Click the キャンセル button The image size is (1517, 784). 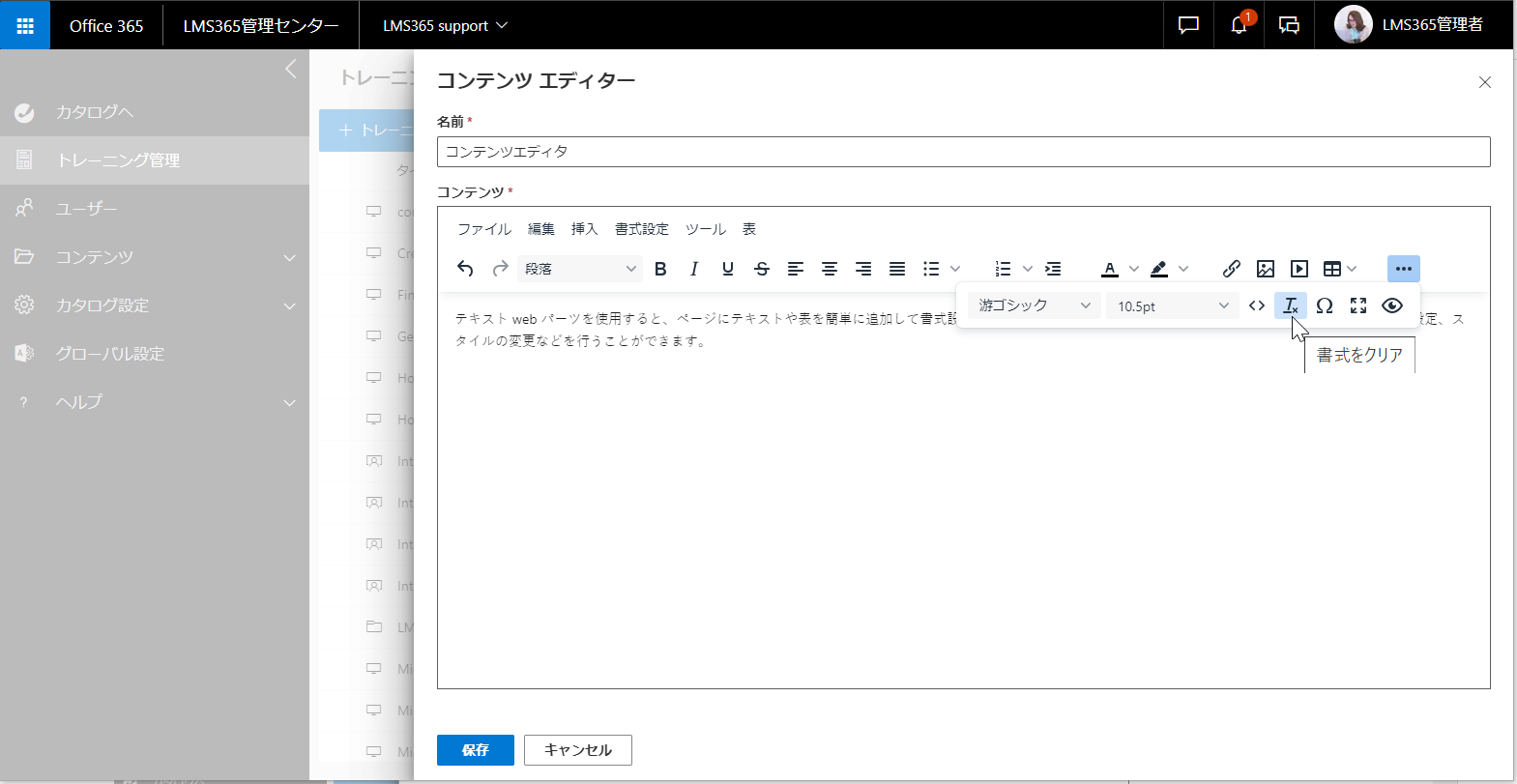coord(578,750)
